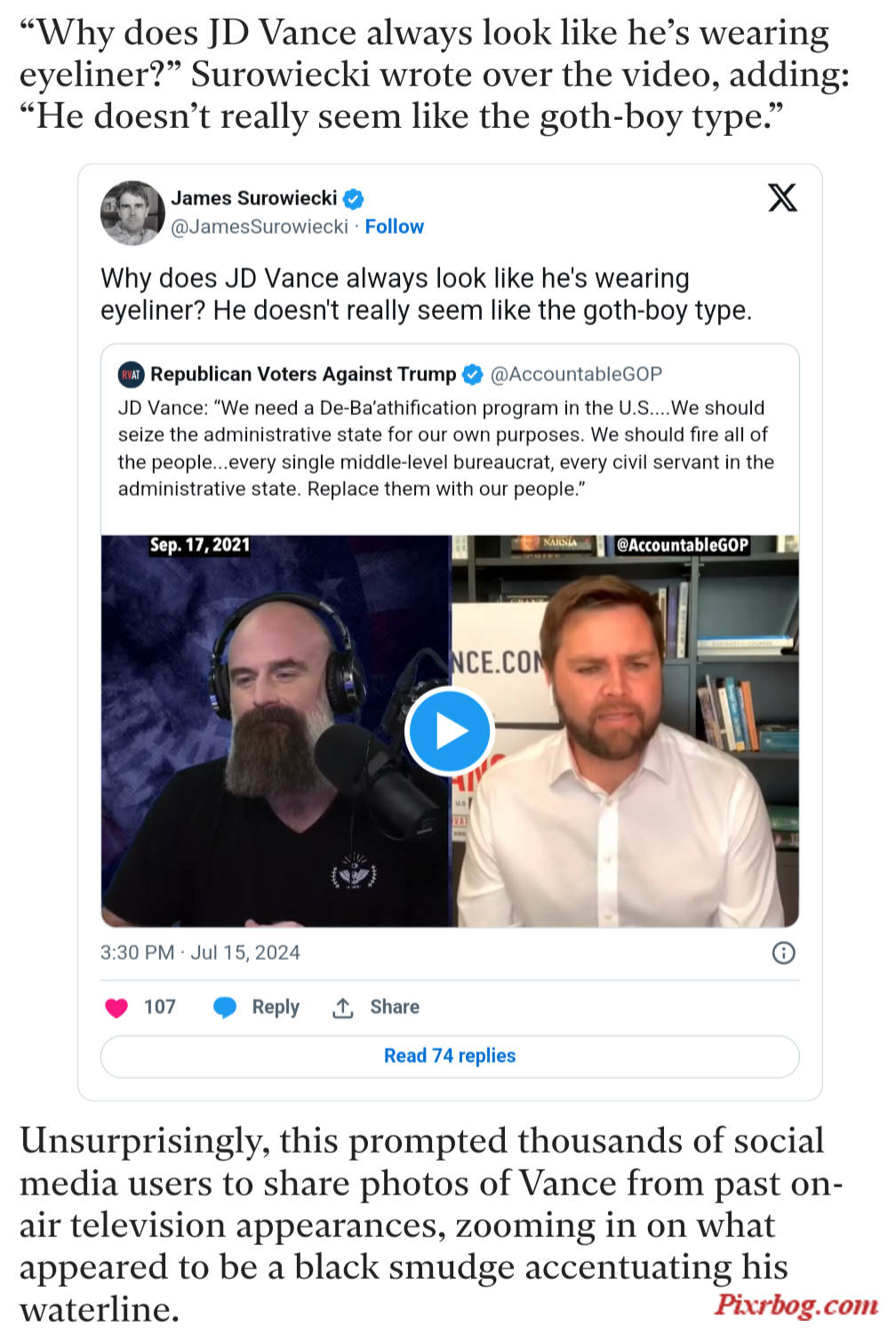Follow James Surowiecki
This screenshot has width=896, height=1334.
394,227
